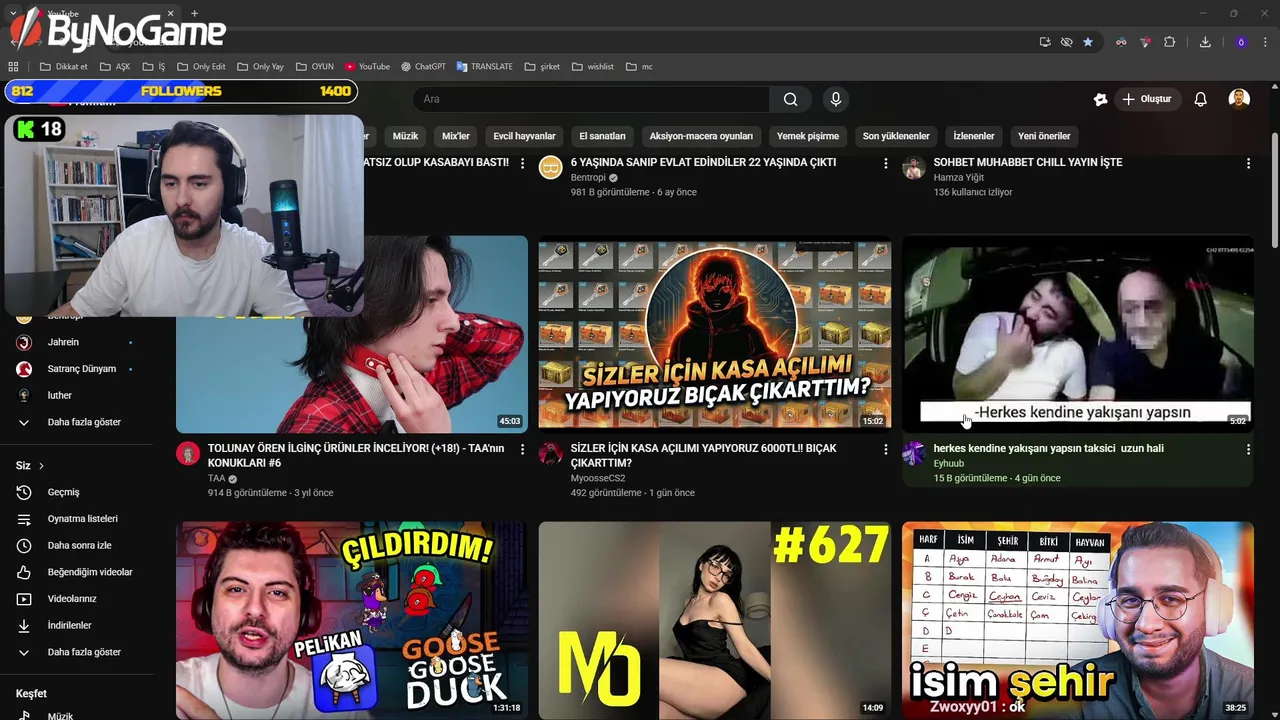Click the glasses-face extension icon

[x=1121, y=42]
